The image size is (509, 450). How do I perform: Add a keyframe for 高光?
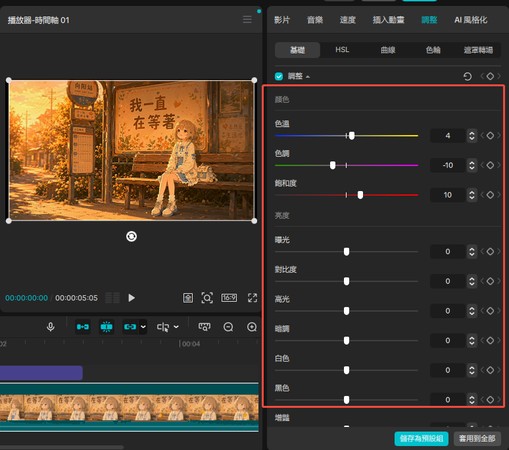coord(490,311)
